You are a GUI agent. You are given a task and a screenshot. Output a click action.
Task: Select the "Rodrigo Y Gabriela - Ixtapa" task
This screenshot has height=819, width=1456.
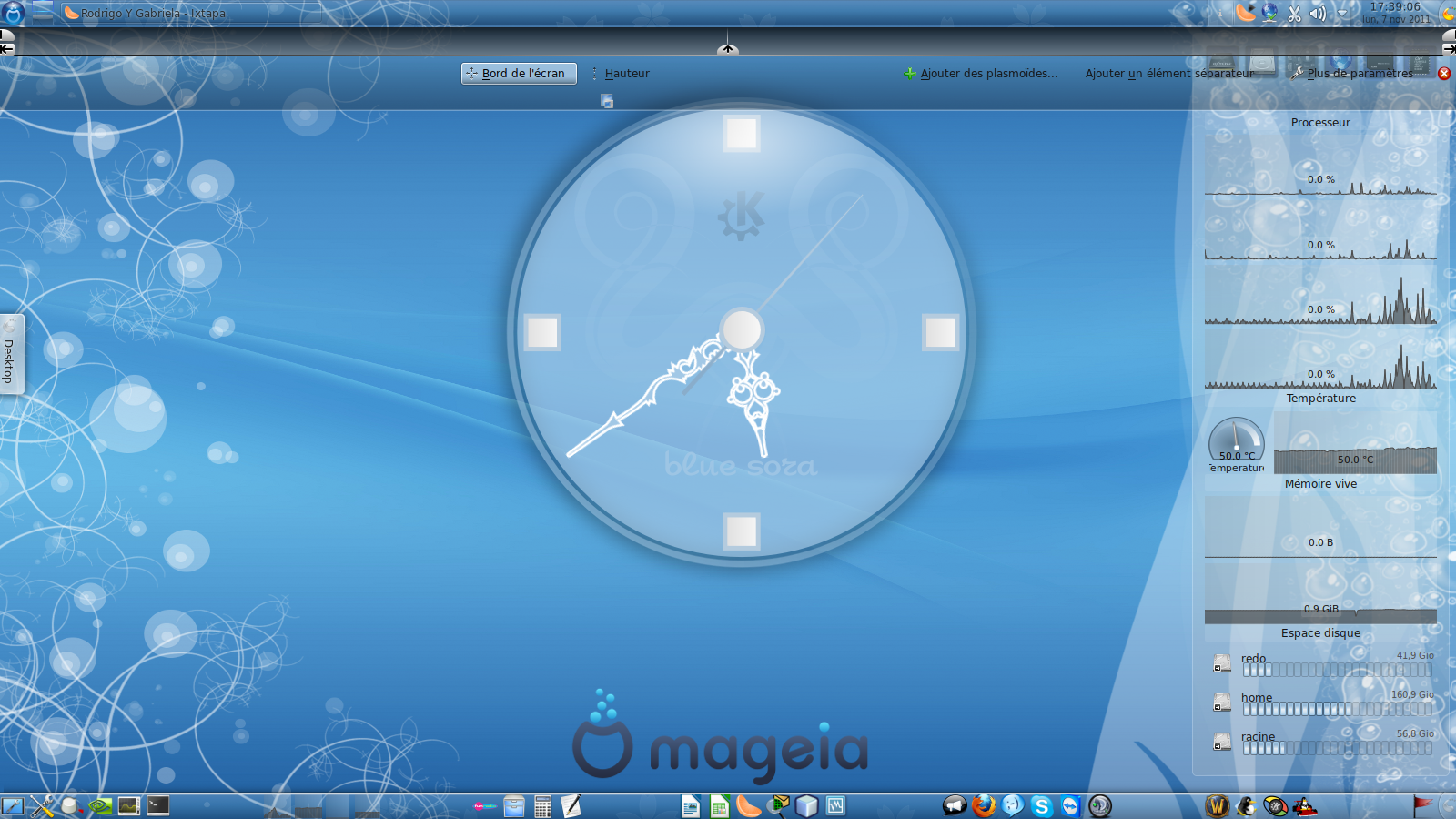click(x=191, y=13)
